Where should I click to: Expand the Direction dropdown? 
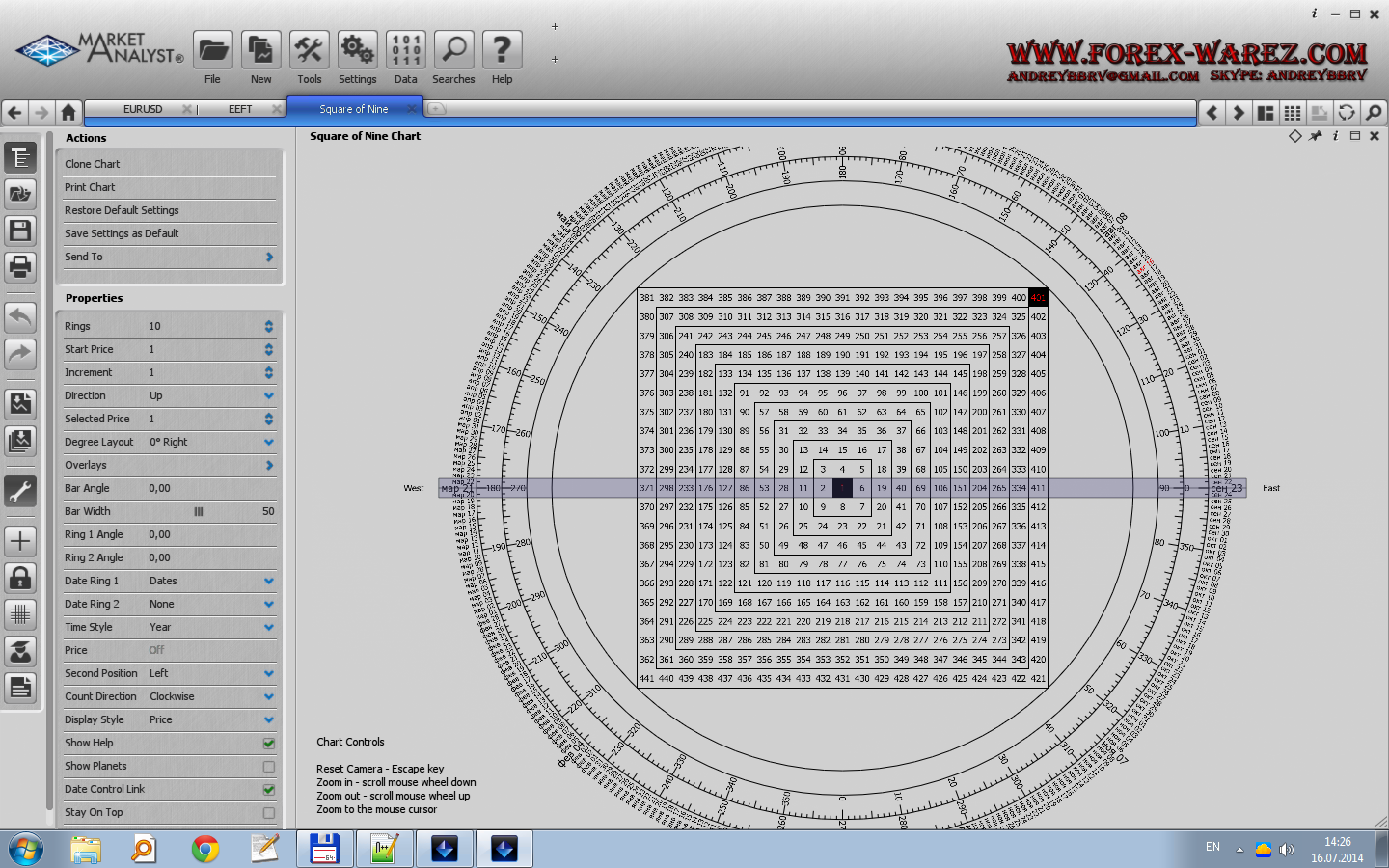269,395
